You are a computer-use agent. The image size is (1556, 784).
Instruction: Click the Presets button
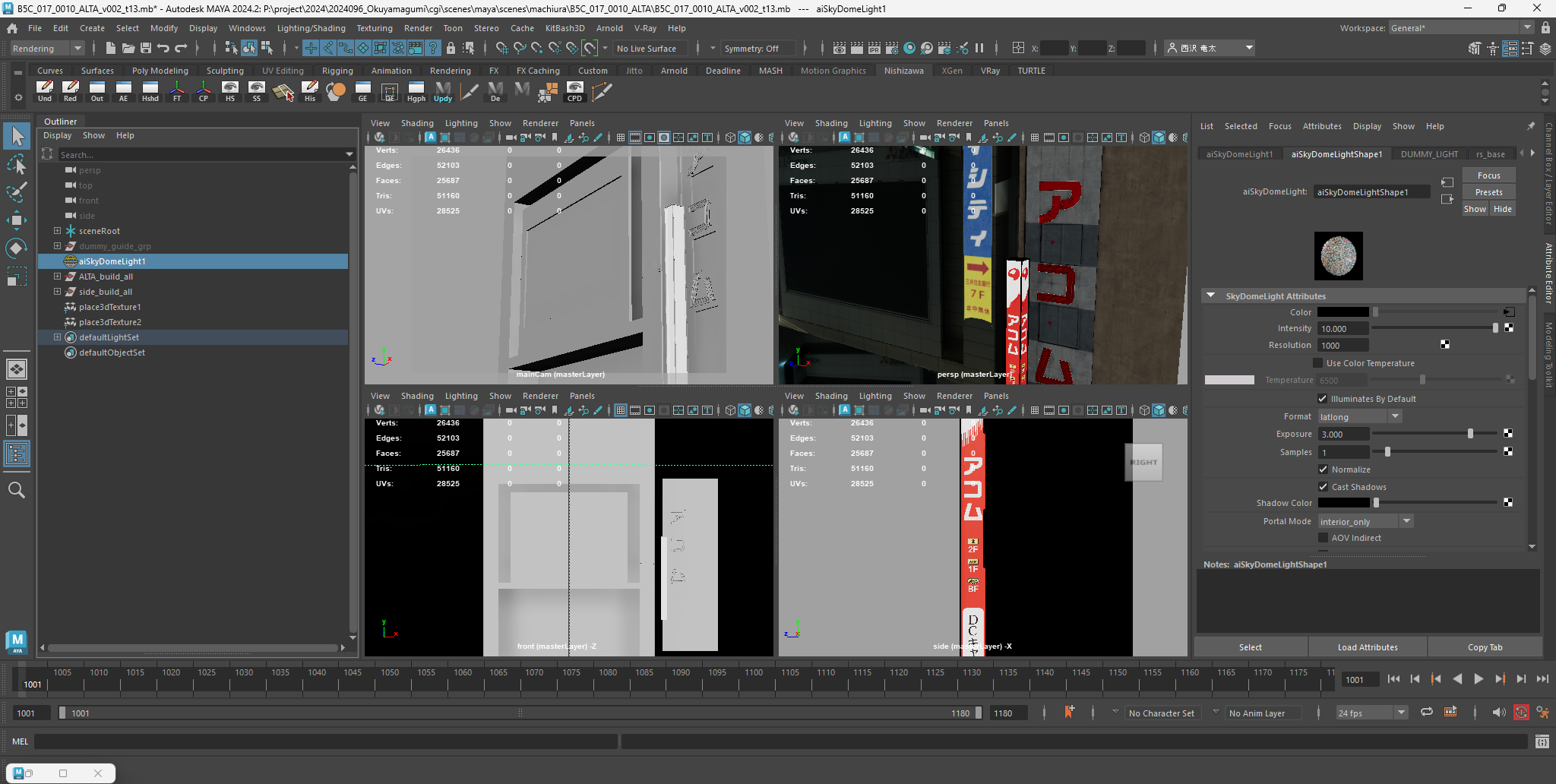1488,192
